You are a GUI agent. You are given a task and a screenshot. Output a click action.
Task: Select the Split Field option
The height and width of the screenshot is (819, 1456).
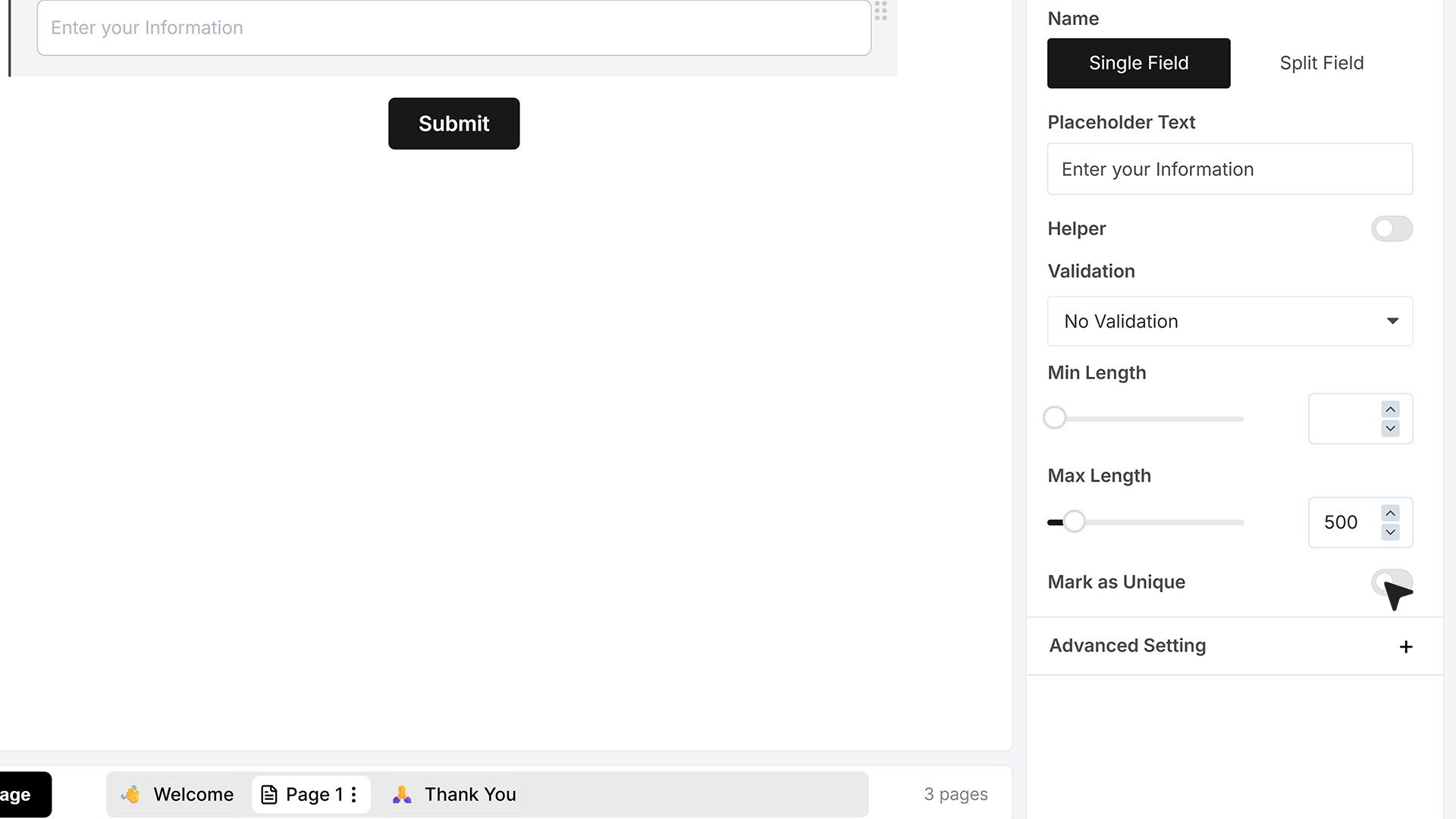coord(1321,63)
